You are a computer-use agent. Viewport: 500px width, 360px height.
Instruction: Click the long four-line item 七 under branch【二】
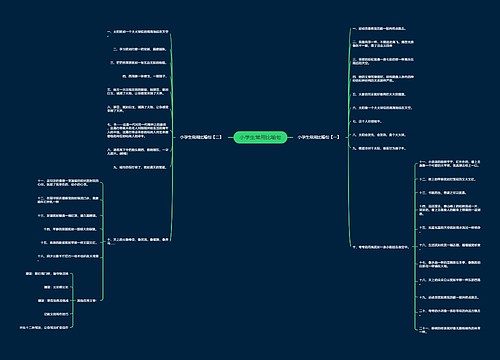(138, 130)
